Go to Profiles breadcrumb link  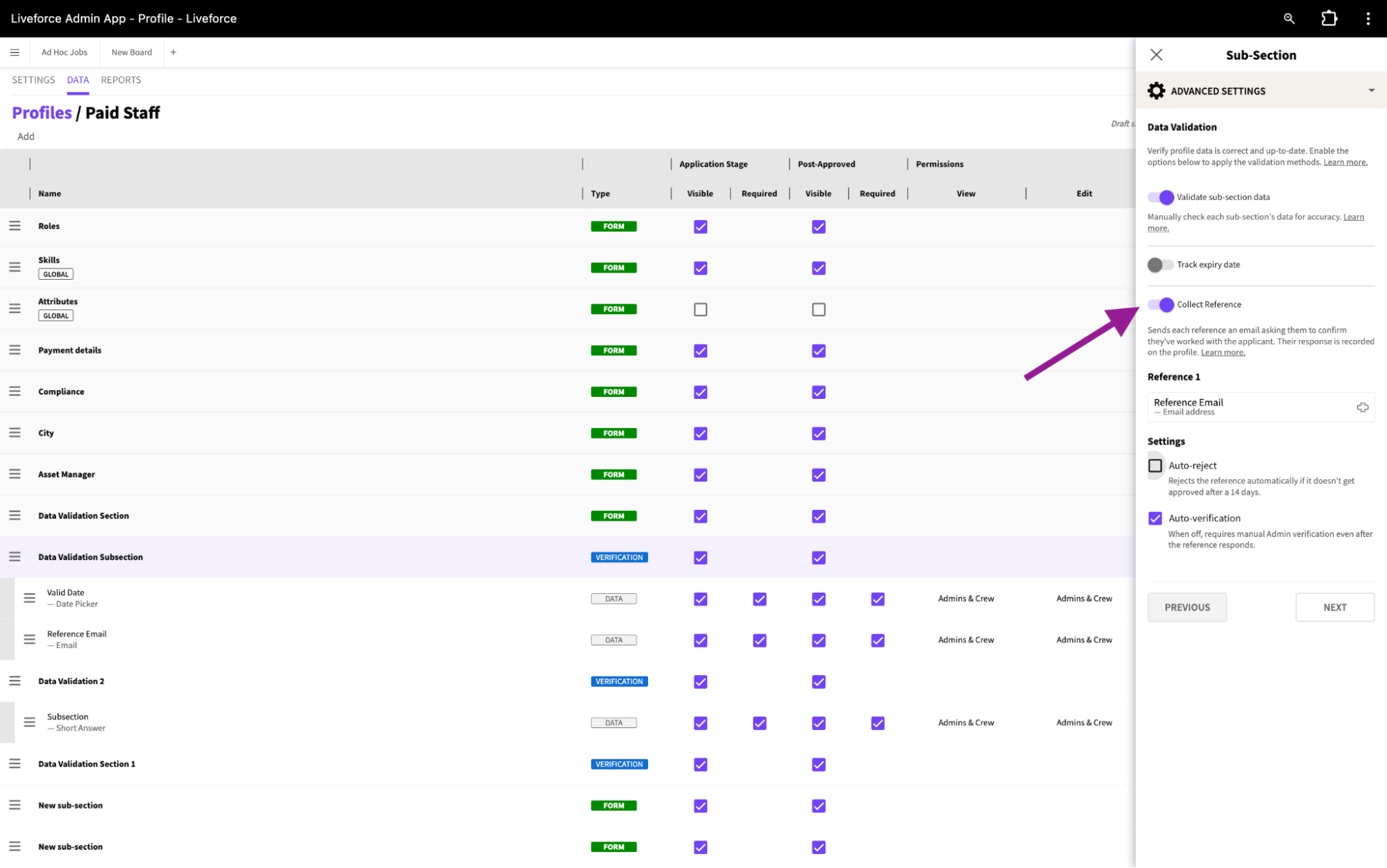point(42,112)
